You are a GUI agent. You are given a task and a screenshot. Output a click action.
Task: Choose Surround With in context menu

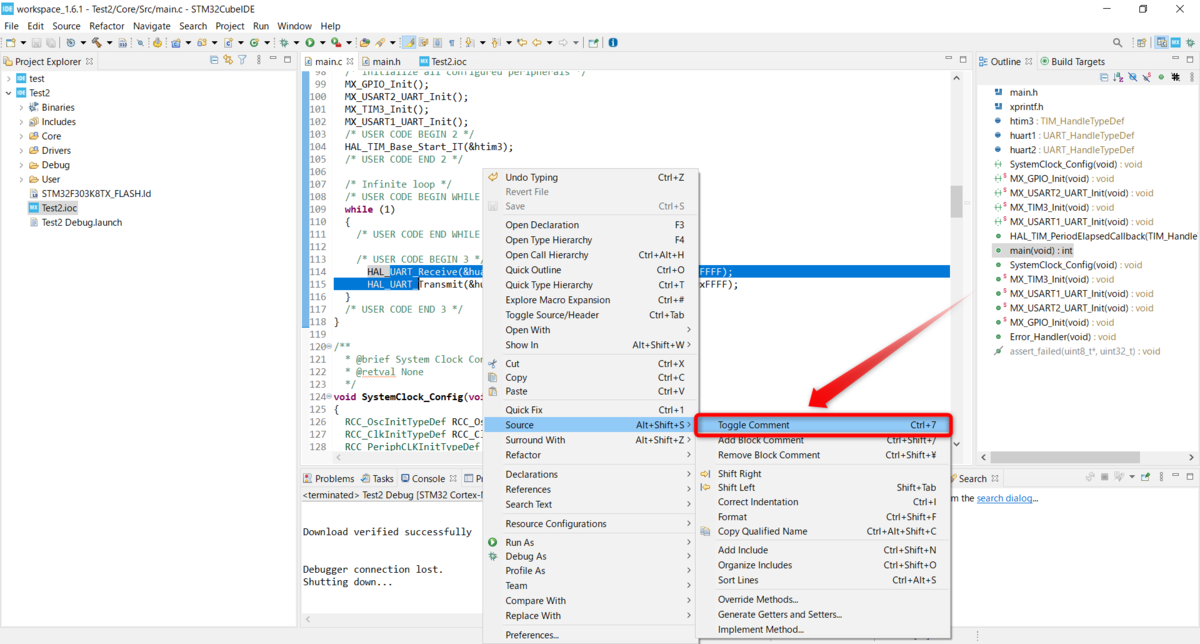pos(589,440)
